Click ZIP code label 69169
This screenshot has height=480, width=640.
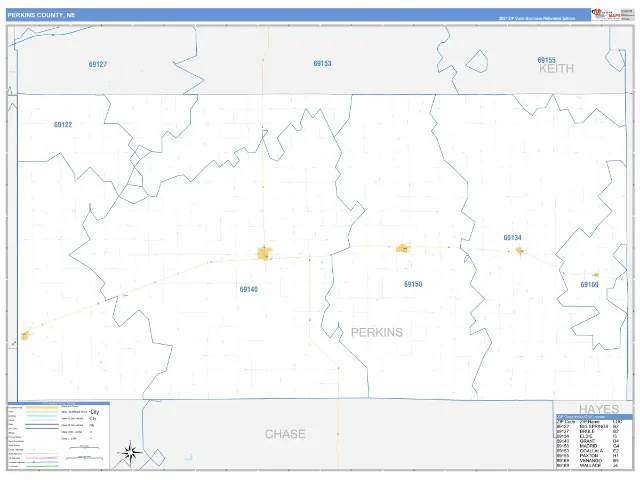pos(589,284)
